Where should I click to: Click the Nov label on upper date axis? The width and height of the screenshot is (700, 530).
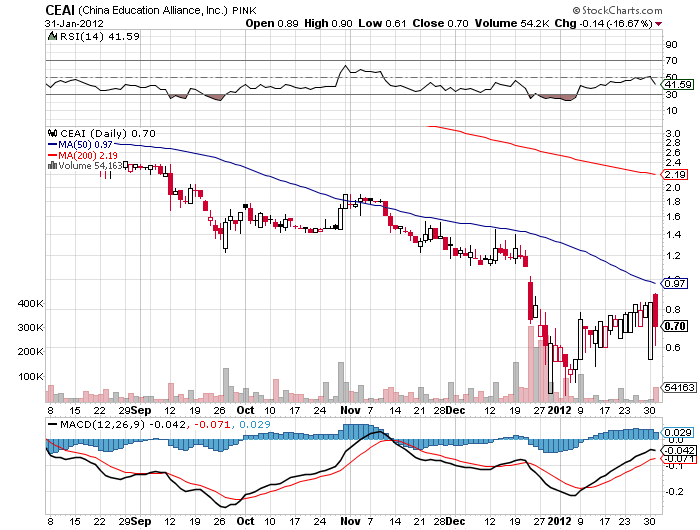coord(350,410)
